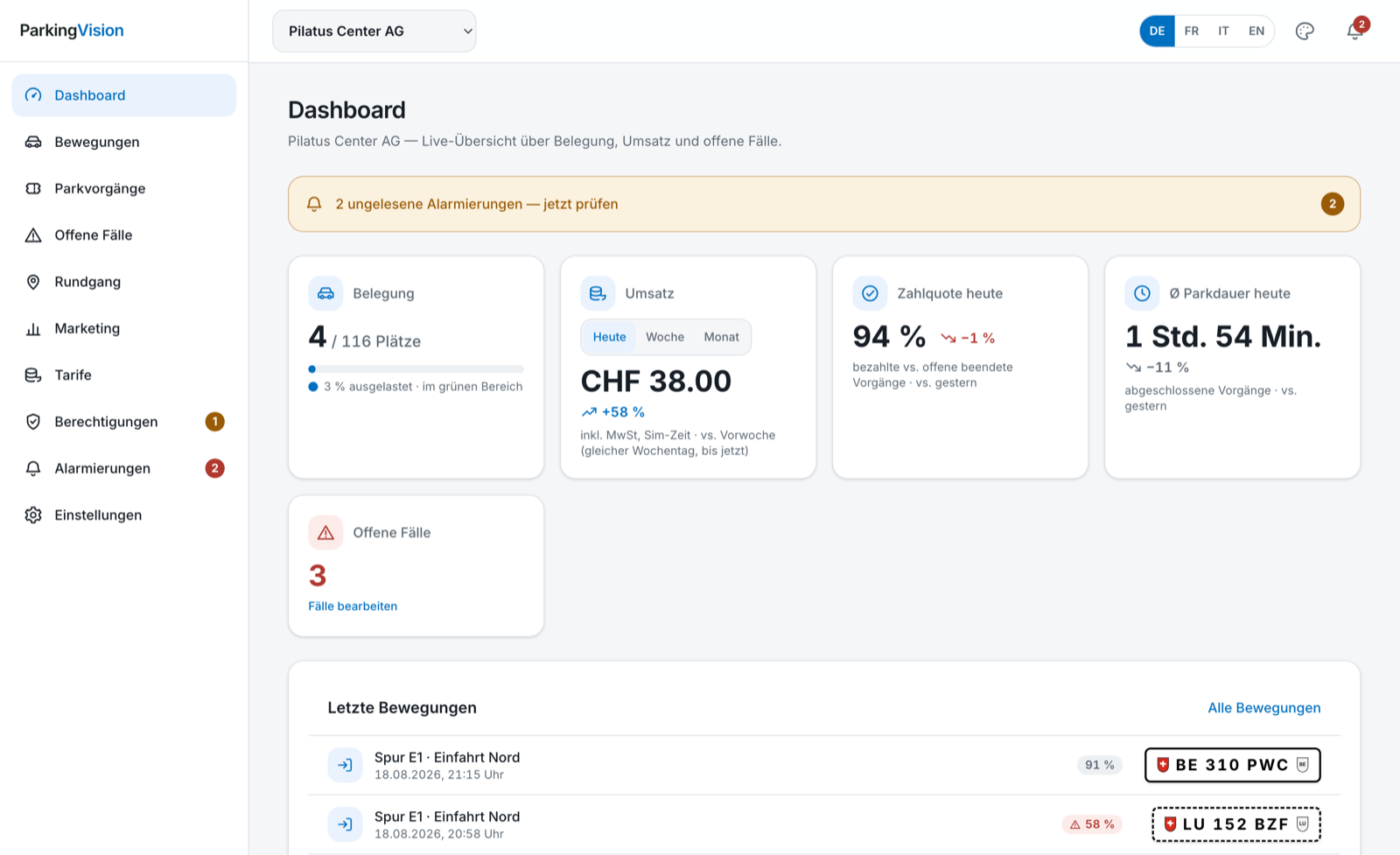
Task: Click entry arrow icon for 20:58 movement
Action: [345, 824]
